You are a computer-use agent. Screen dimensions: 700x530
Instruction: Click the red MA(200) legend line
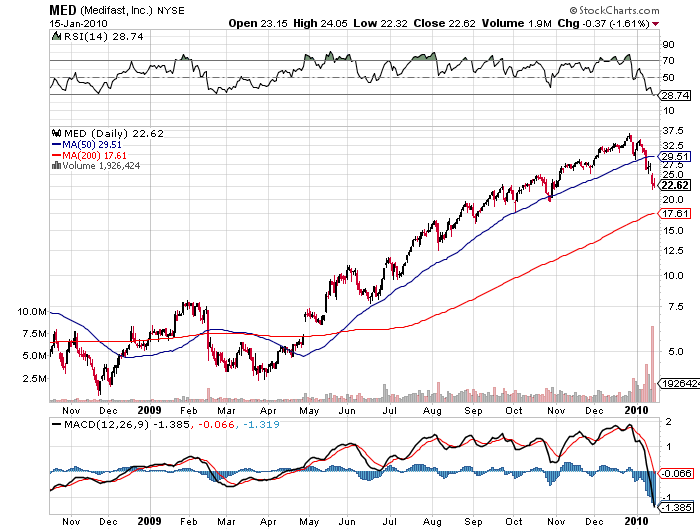[x=57, y=155]
